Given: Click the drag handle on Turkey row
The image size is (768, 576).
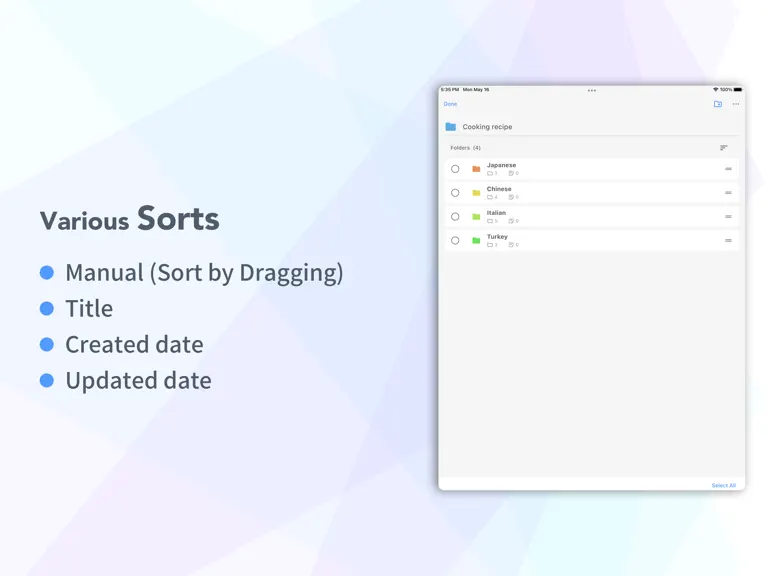Looking at the screenshot, I should [x=728, y=240].
